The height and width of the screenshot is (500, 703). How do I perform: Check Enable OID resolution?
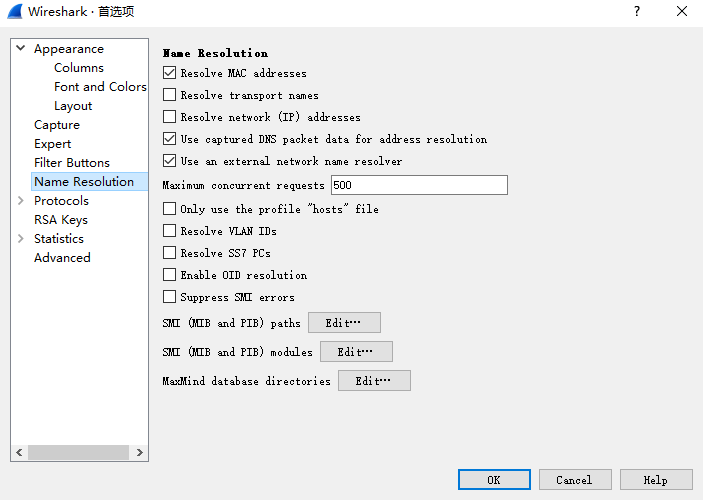coord(169,274)
